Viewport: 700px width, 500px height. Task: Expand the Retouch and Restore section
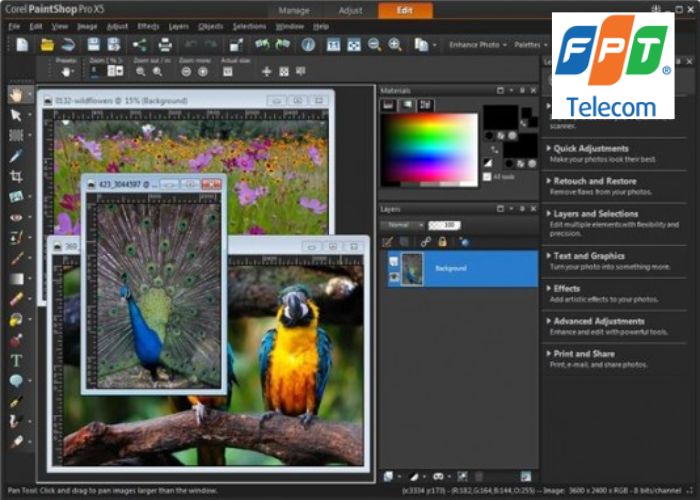coord(595,181)
